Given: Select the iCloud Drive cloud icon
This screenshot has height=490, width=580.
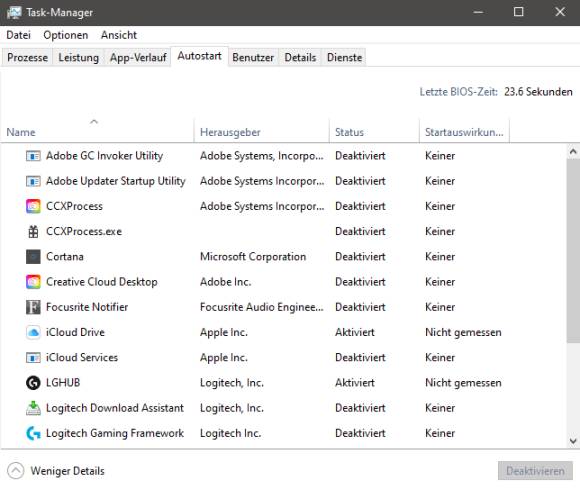Looking at the screenshot, I should [x=33, y=332].
